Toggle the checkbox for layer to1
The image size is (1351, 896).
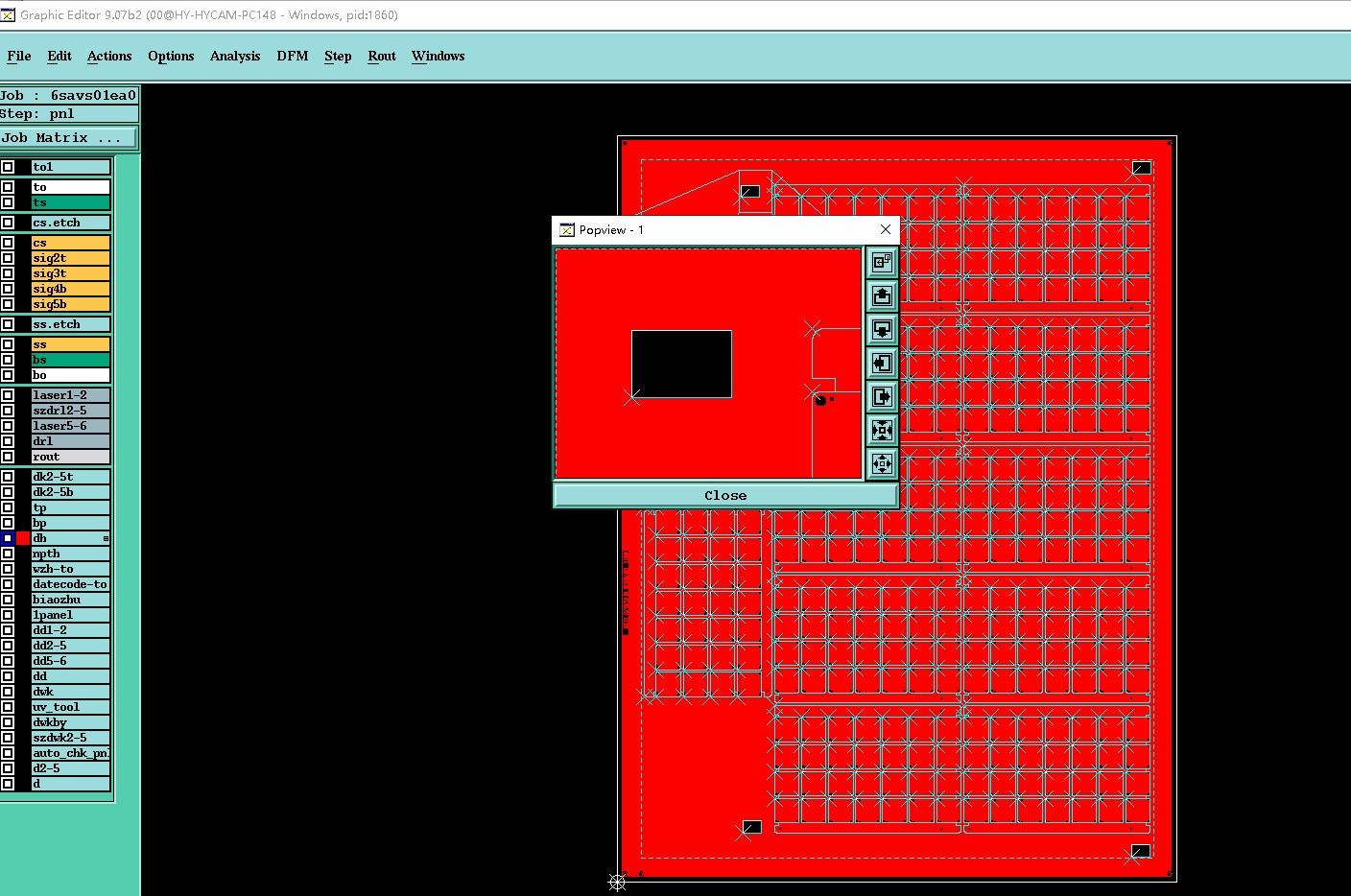(8, 167)
